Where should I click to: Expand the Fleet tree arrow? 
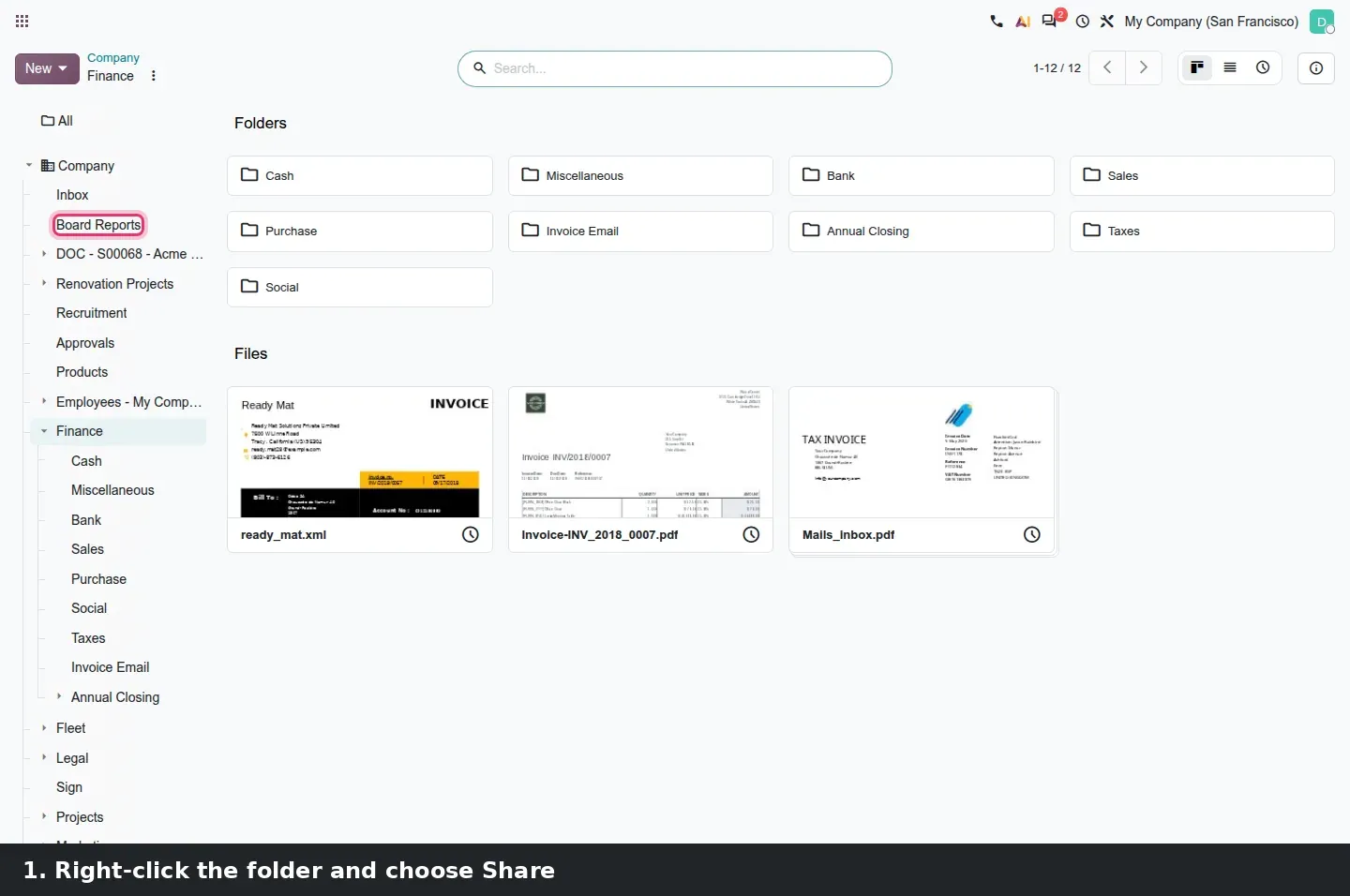[x=44, y=727]
